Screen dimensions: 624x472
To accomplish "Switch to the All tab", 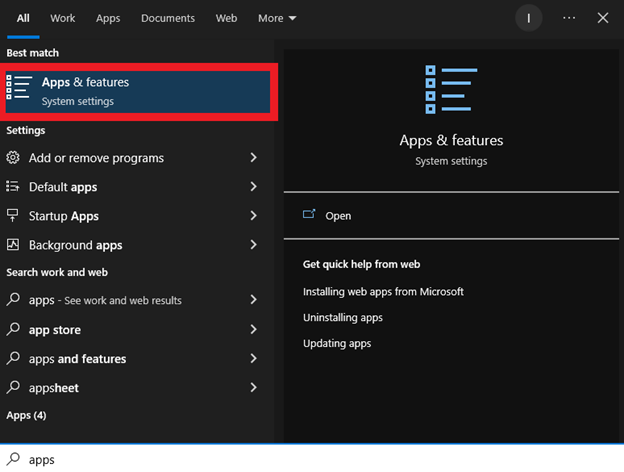I will [x=23, y=18].
